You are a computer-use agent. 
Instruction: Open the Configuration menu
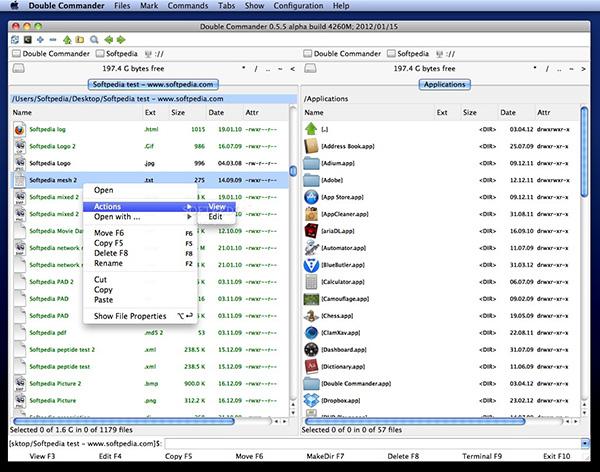pos(298,6)
